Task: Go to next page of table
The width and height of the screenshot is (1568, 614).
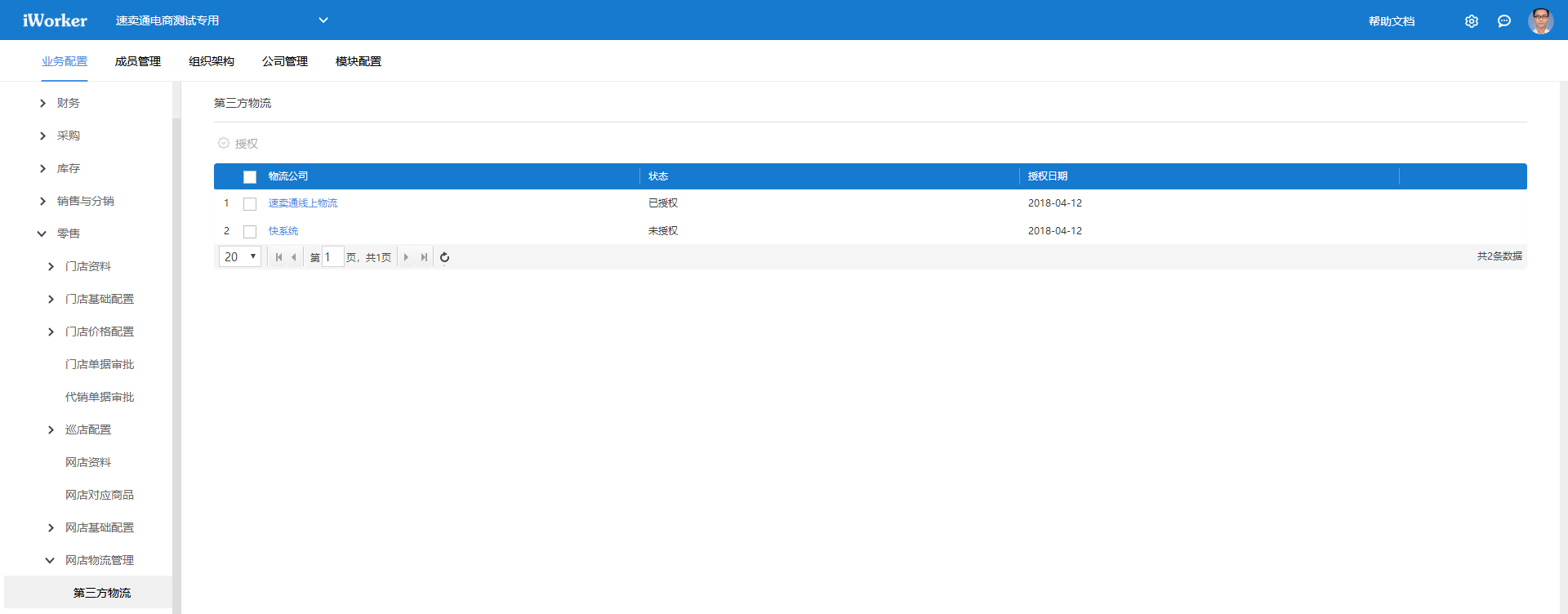Action: coord(406,257)
